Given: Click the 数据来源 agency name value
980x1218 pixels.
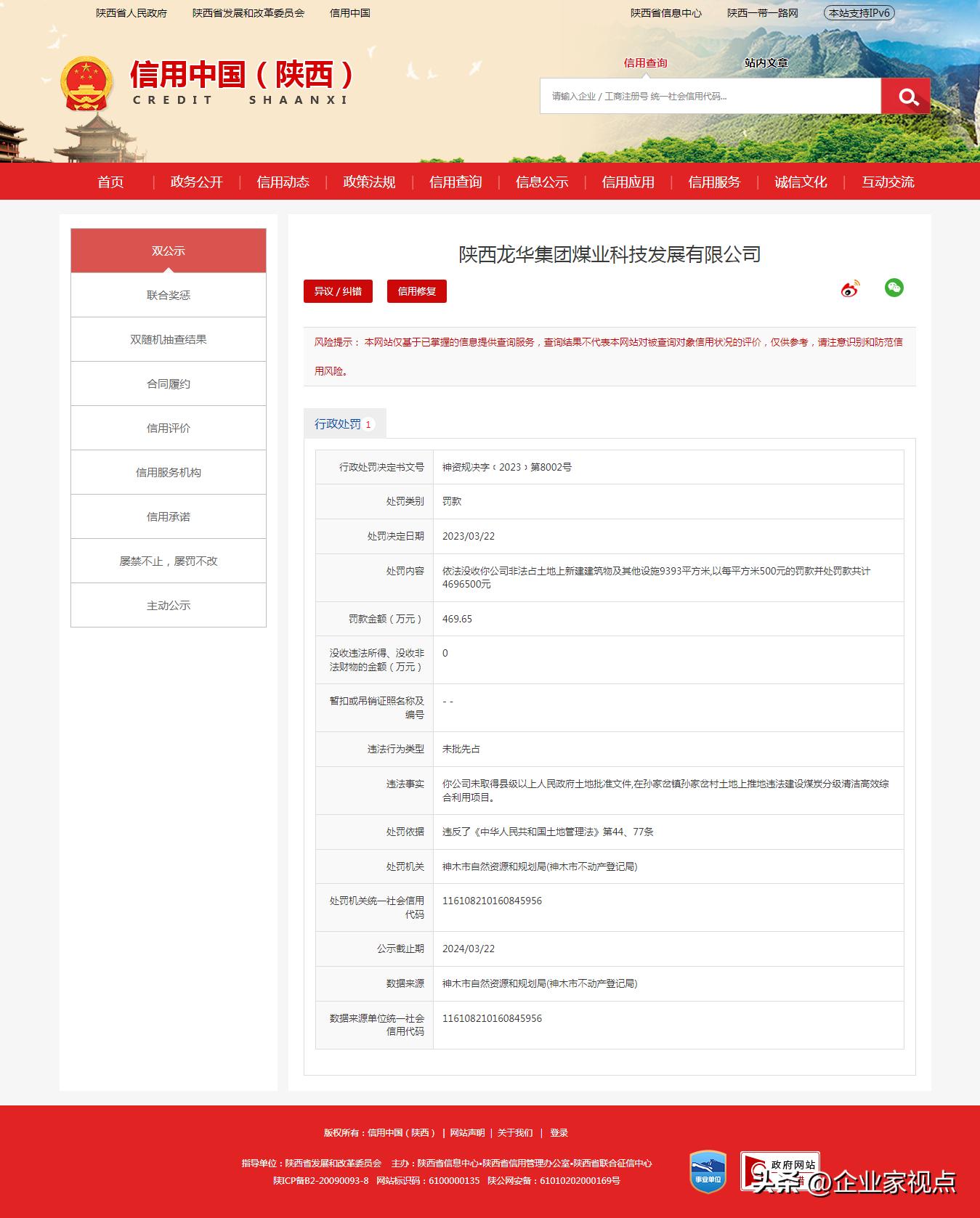Looking at the screenshot, I should [540, 983].
